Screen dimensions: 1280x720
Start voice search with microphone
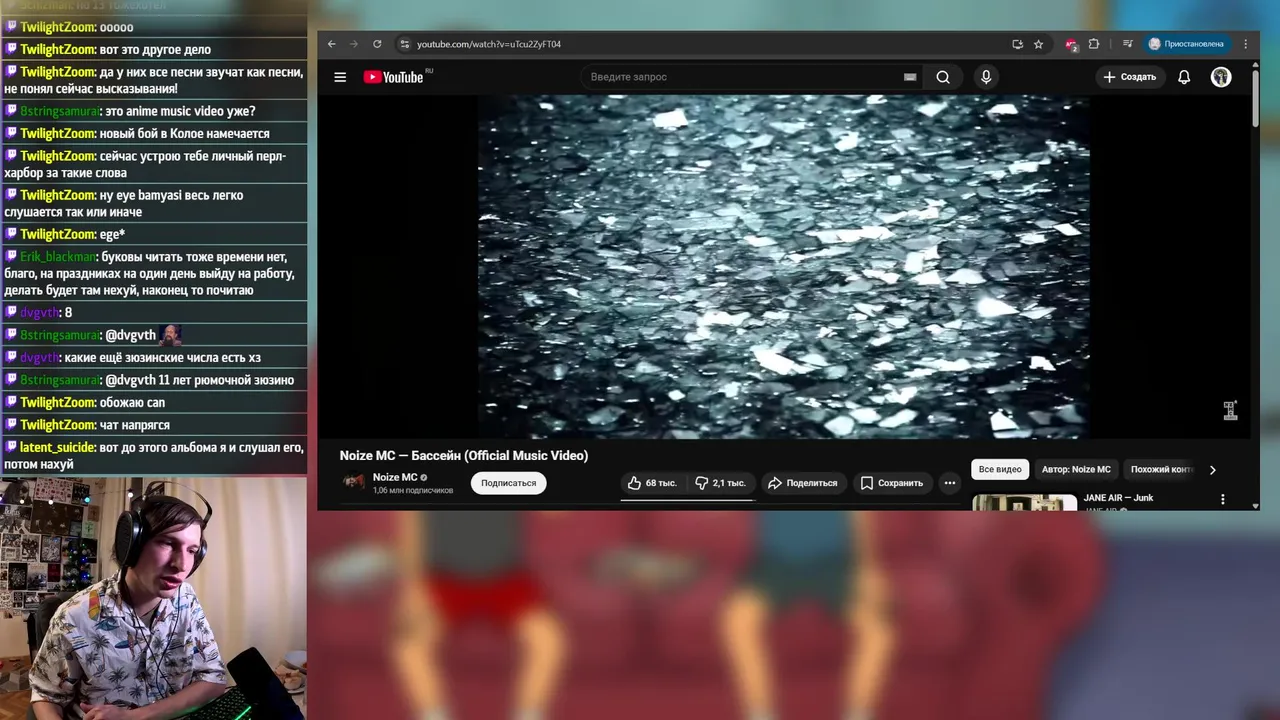tap(986, 77)
